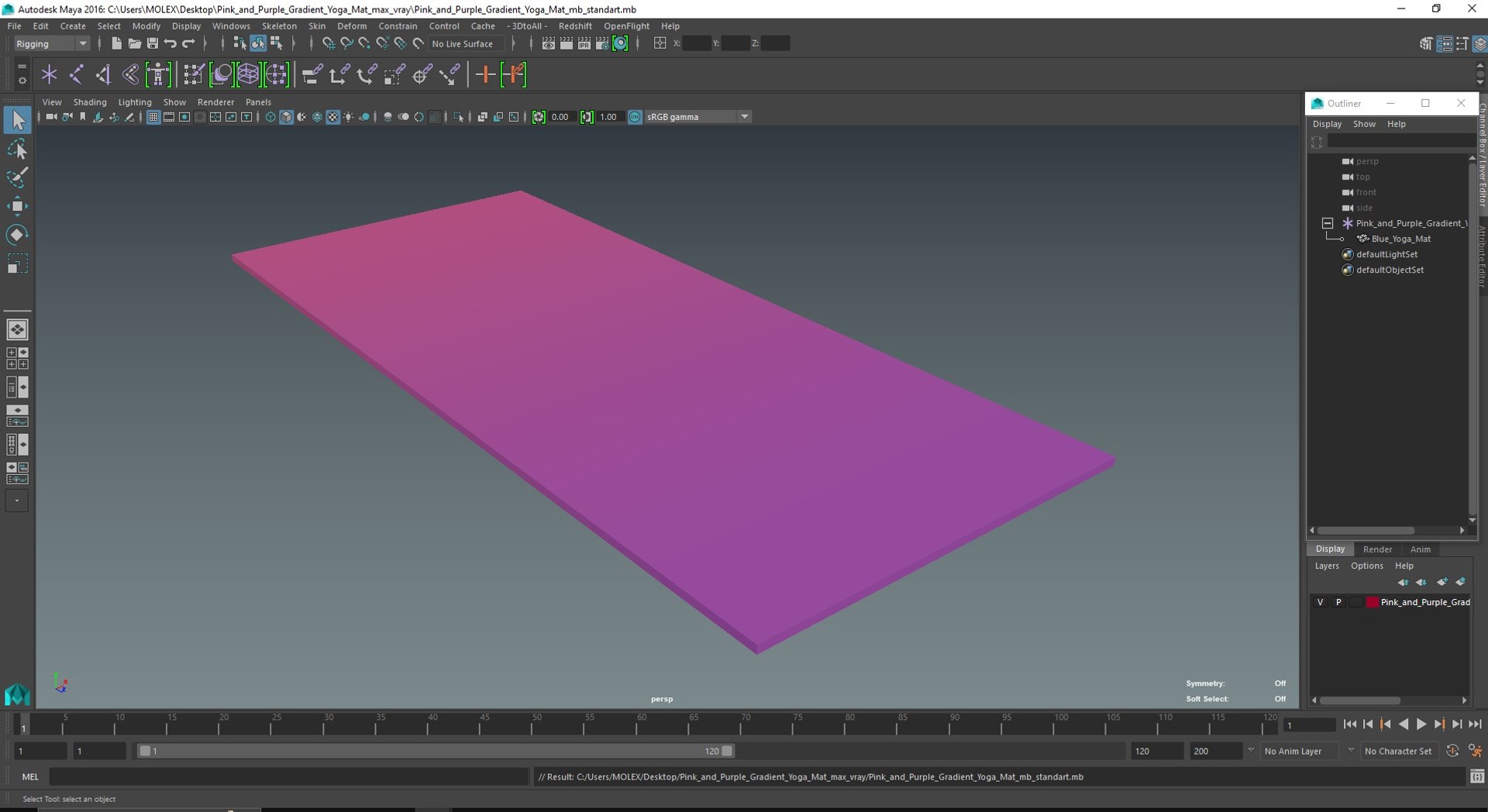
Task: Select Blue_Yoga_Mat in the Outliner
Action: 1400,239
